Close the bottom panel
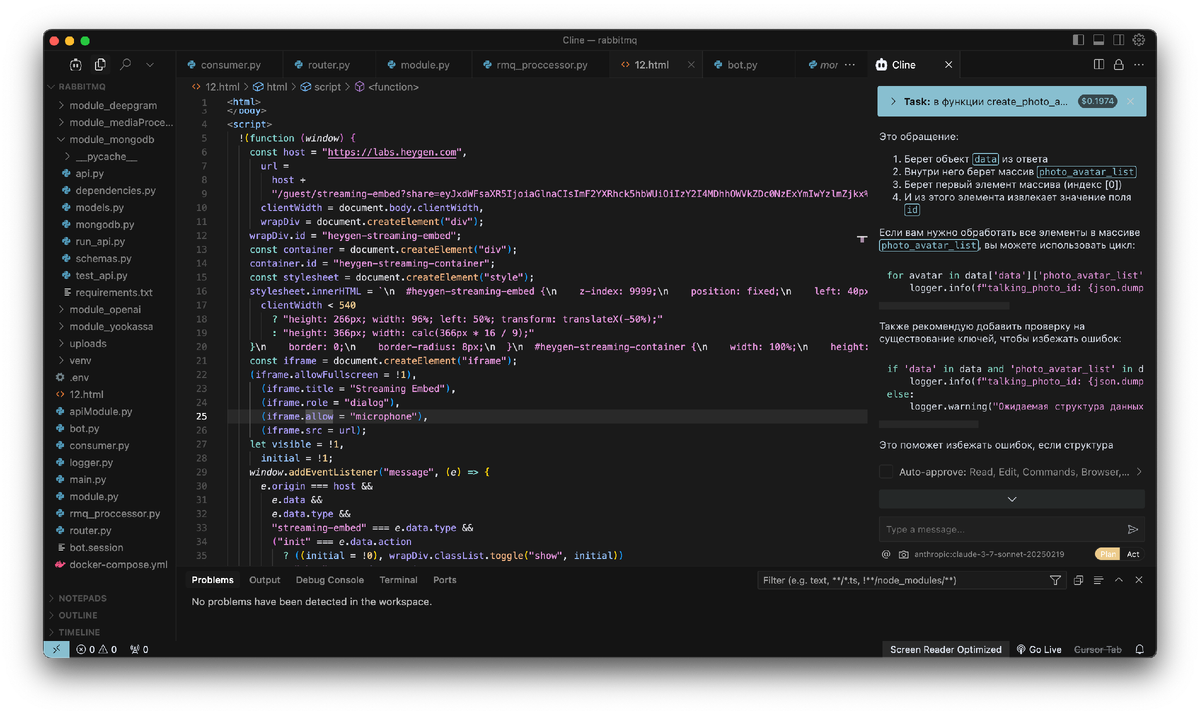1200x715 pixels. (1139, 580)
